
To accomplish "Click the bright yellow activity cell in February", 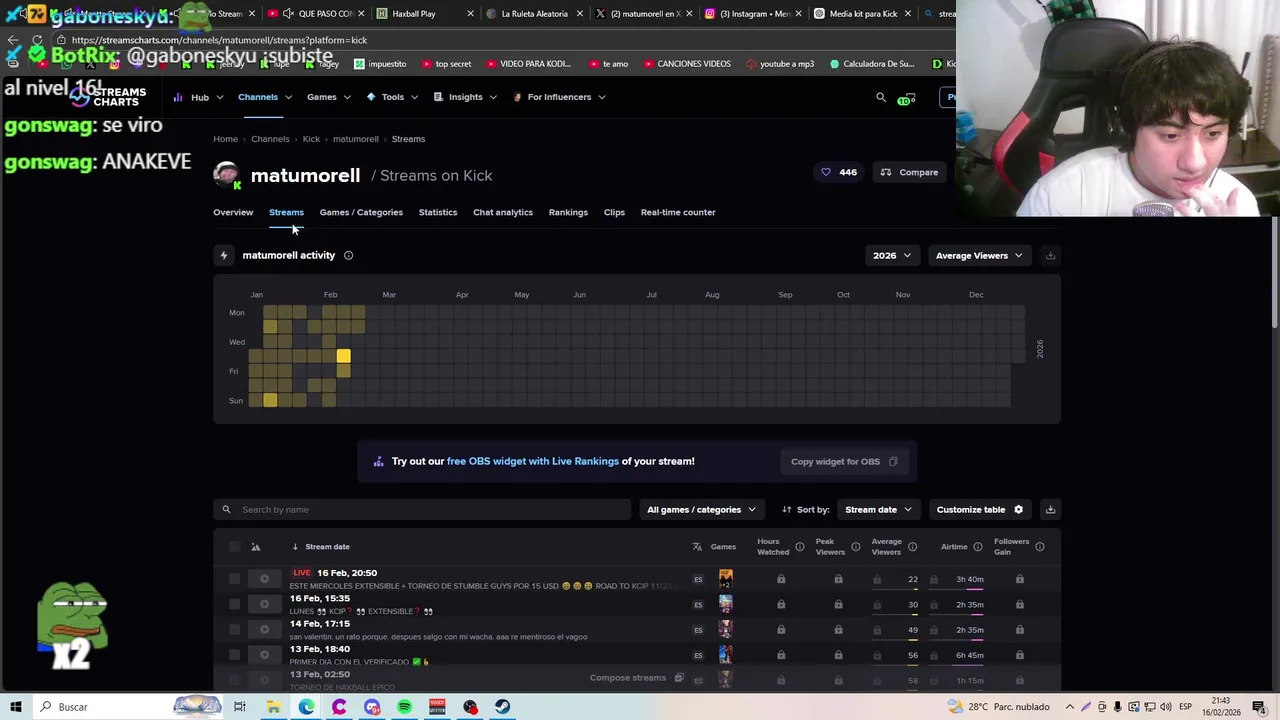I will click(343, 356).
